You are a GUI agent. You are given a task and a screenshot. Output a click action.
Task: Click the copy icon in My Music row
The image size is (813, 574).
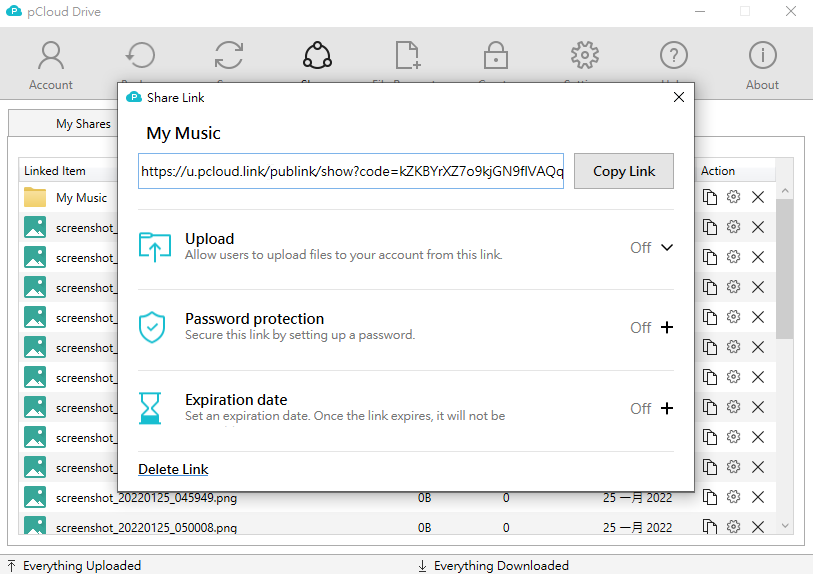[710, 197]
